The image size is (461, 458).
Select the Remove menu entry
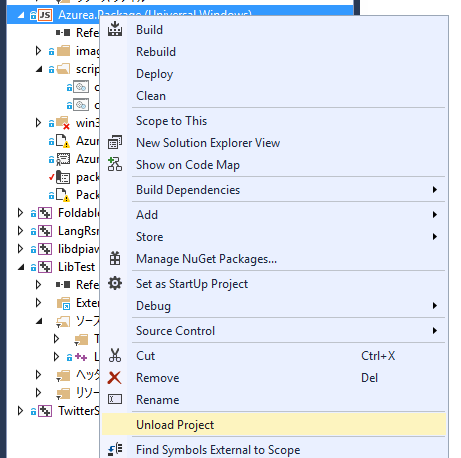coord(274,378)
